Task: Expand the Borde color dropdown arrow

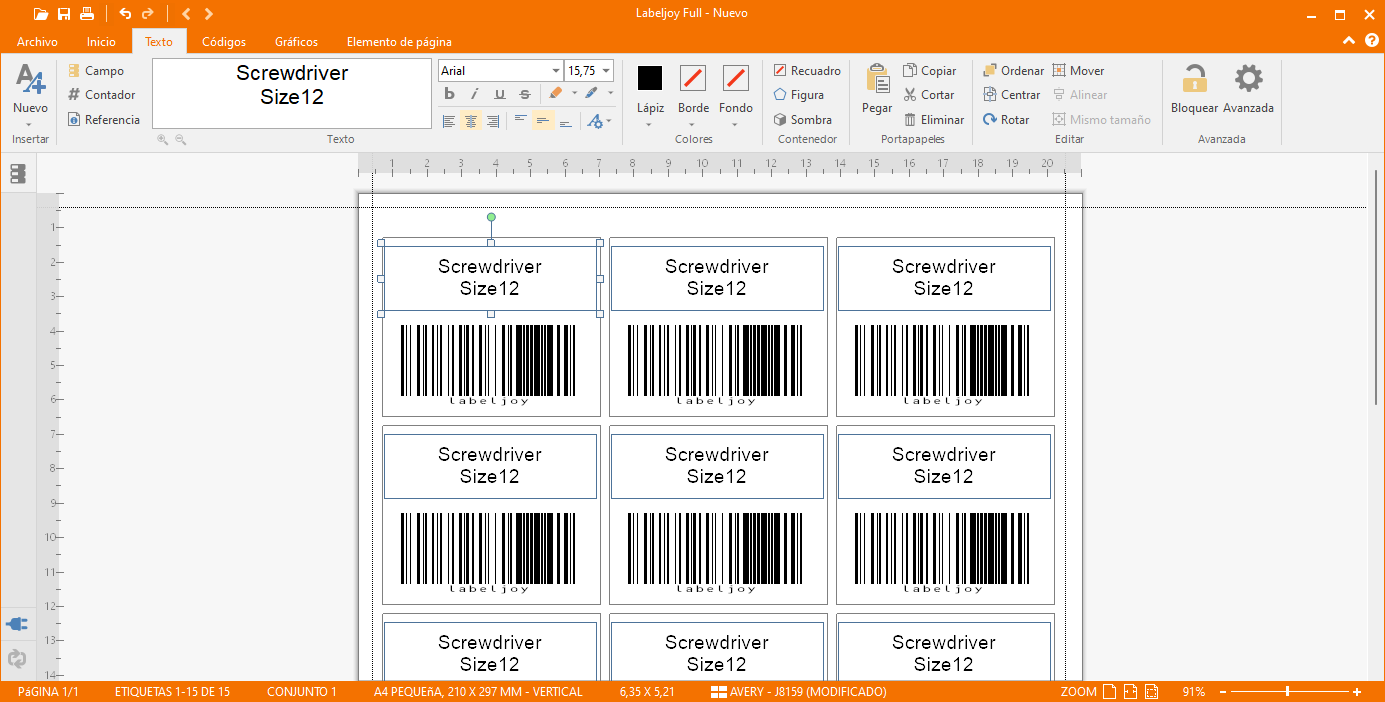Action: click(x=693, y=125)
